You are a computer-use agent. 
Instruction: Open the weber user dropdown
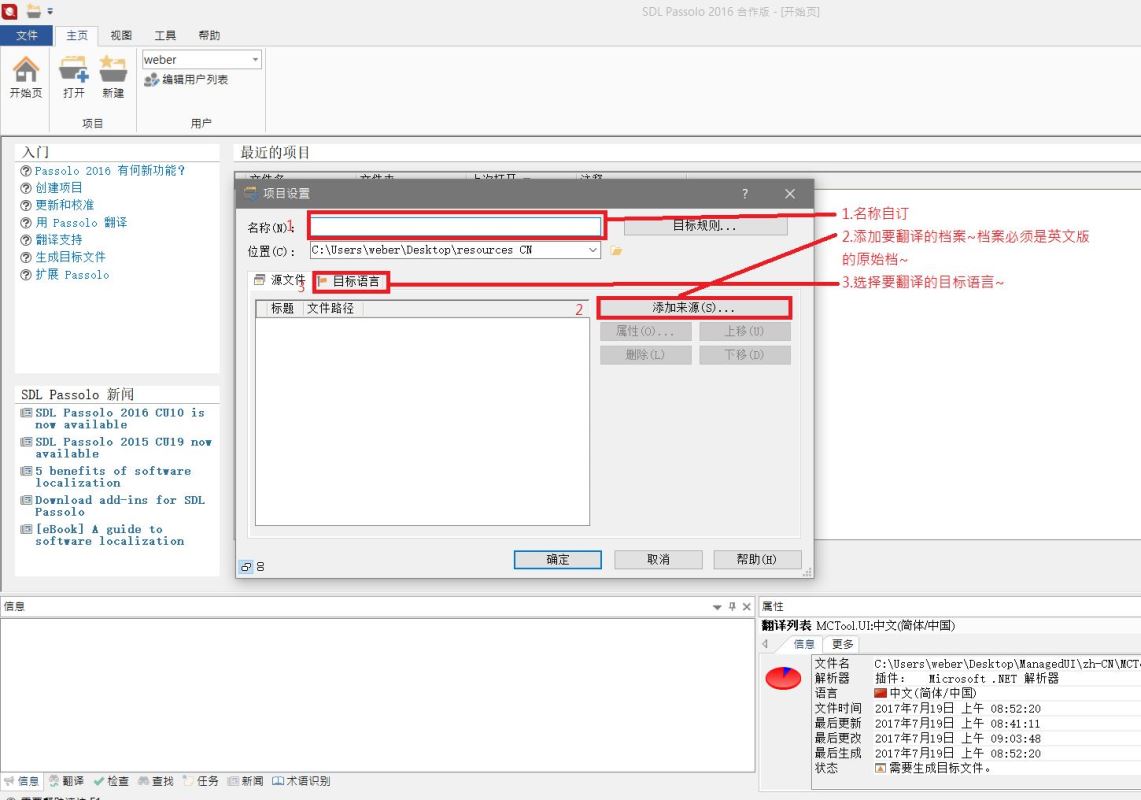255,60
